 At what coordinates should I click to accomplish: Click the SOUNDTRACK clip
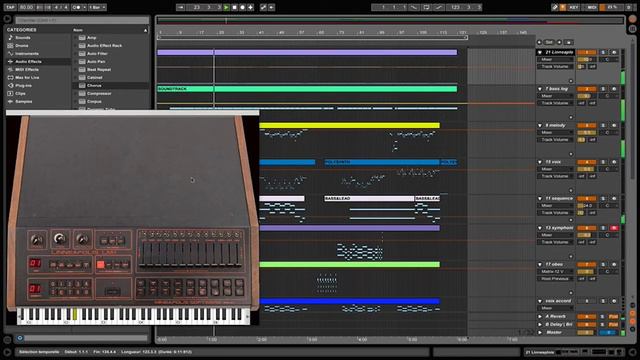click(x=307, y=89)
